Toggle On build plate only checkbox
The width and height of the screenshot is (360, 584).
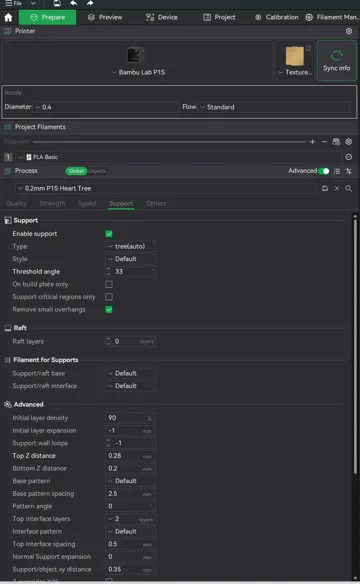tap(109, 285)
